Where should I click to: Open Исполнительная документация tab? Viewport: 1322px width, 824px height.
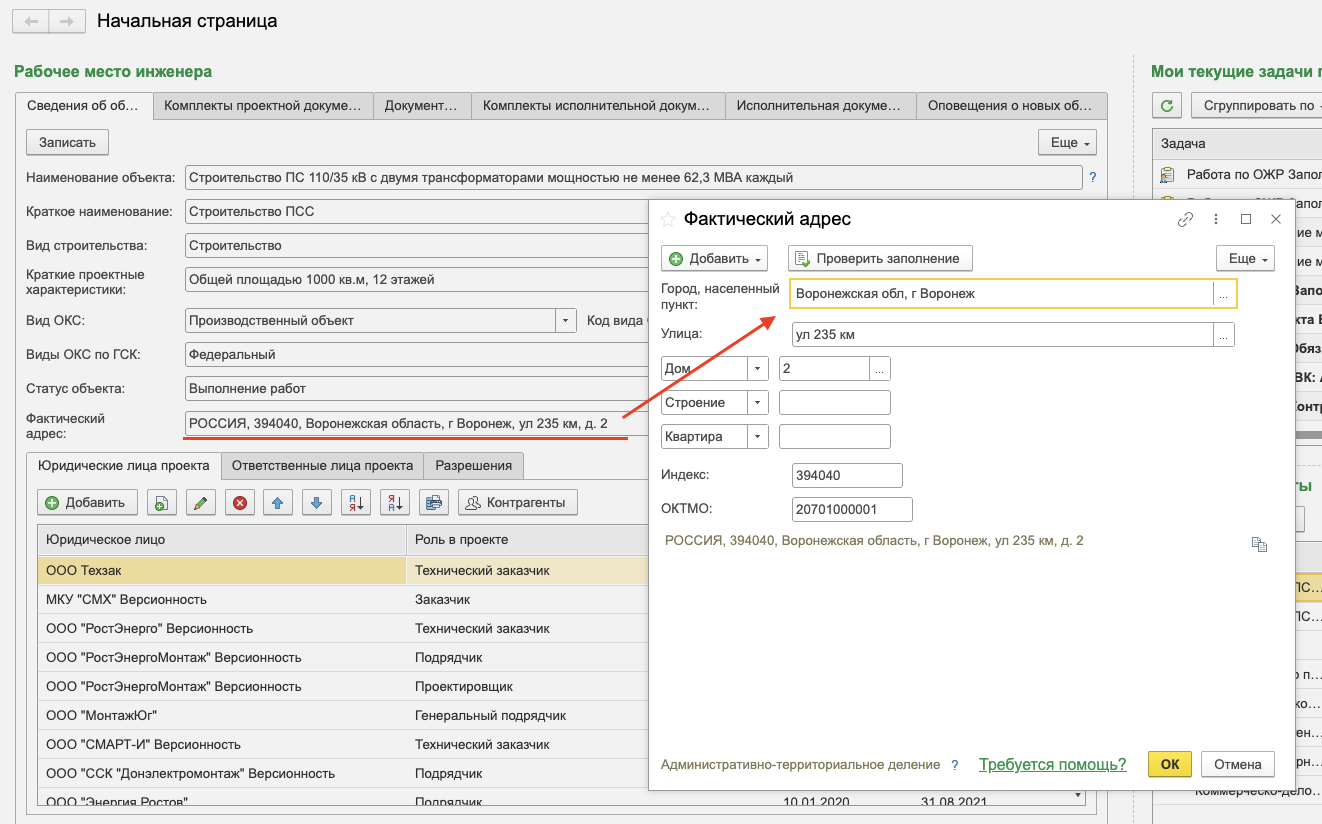point(819,105)
